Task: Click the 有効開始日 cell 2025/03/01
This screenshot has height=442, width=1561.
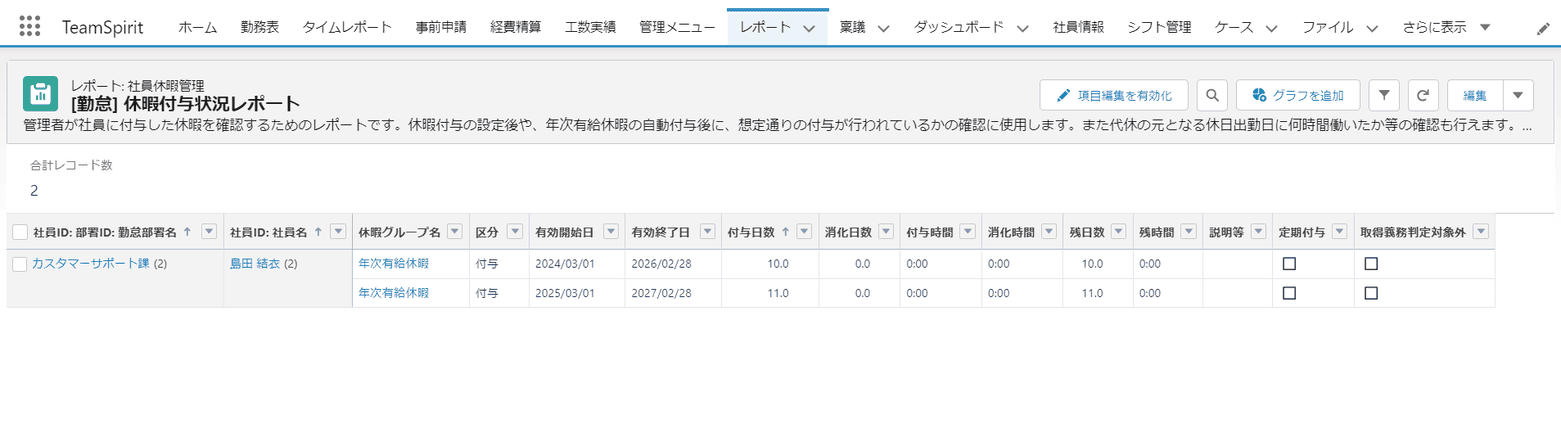Action: point(568,293)
